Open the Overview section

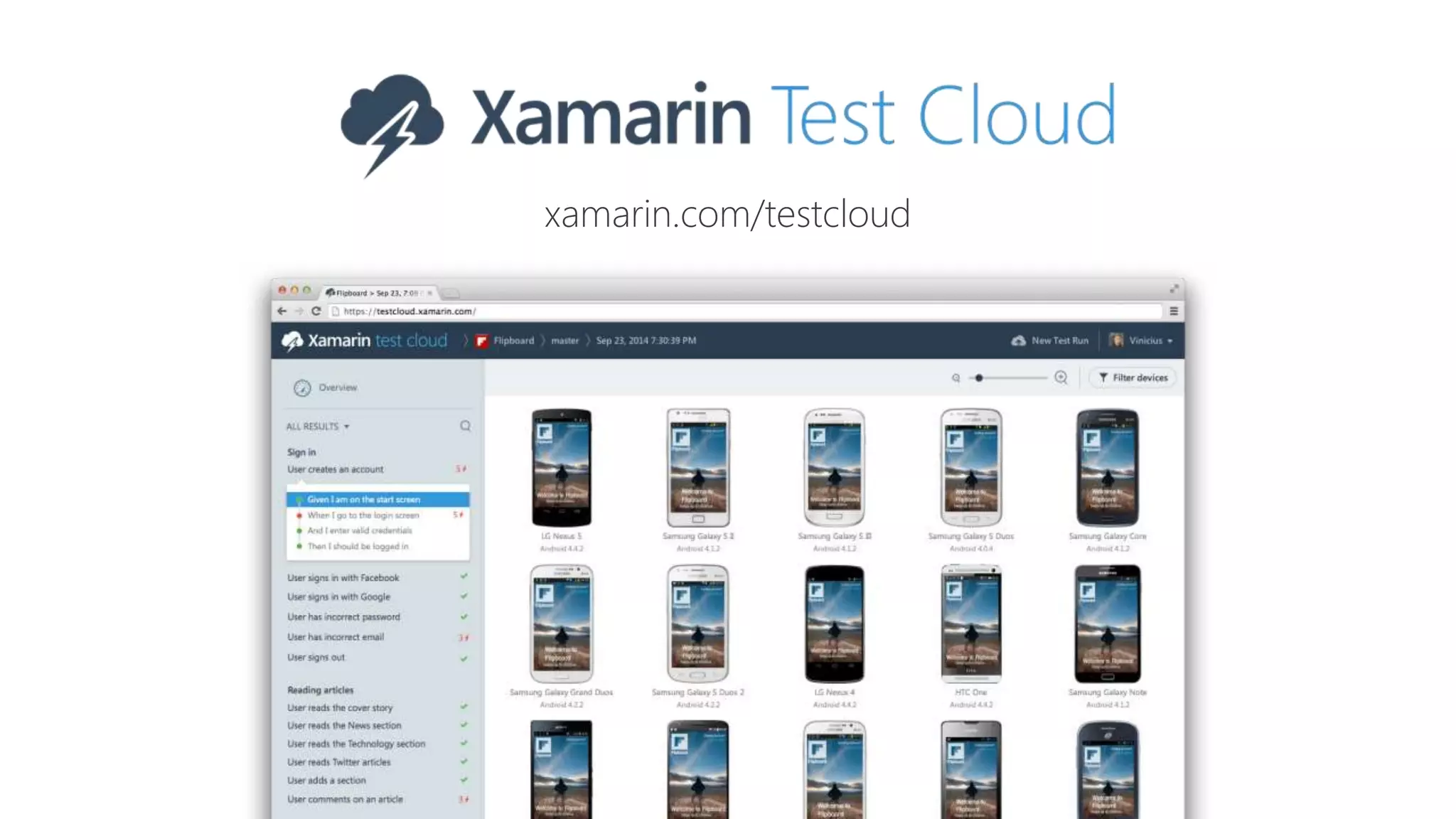pos(338,387)
